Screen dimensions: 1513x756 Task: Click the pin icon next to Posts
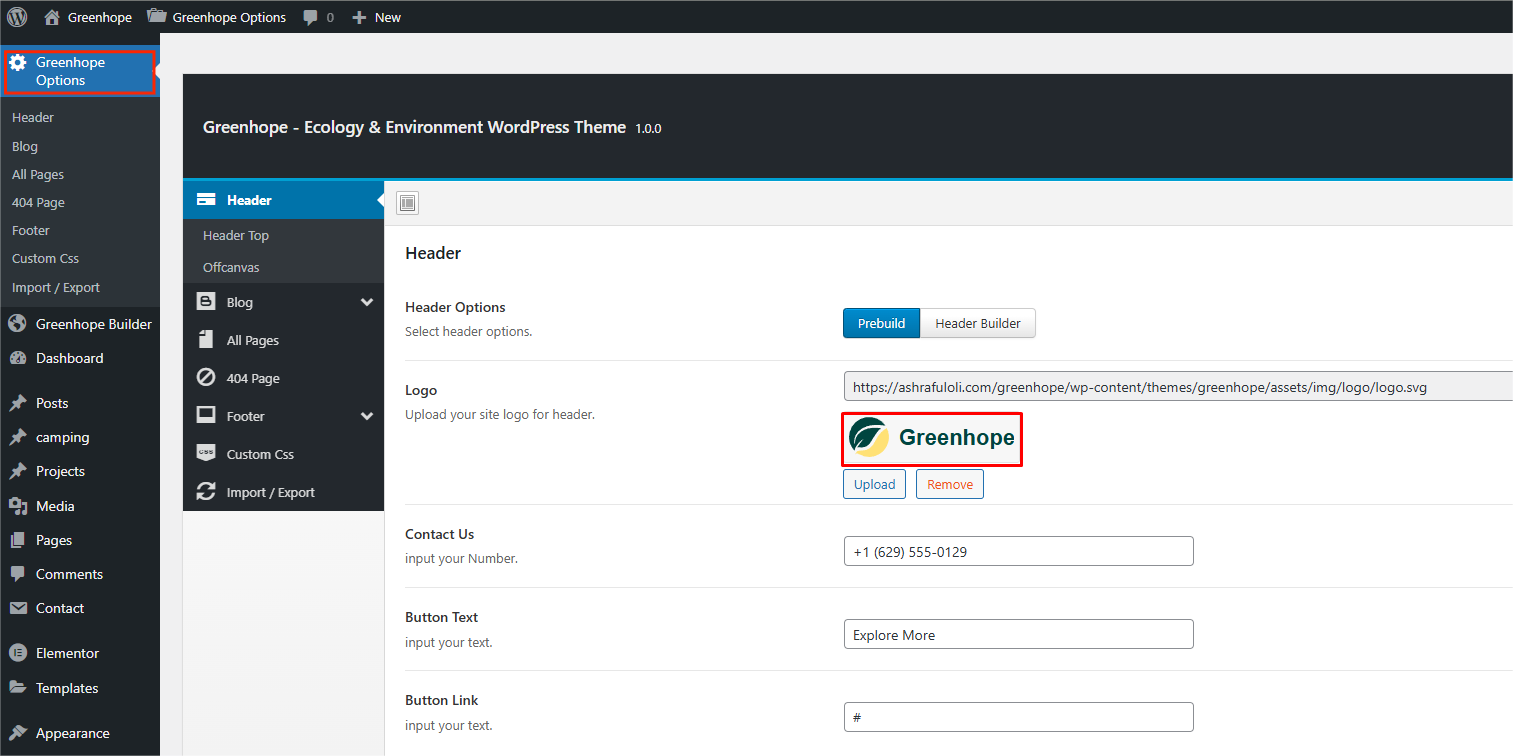(x=18, y=403)
